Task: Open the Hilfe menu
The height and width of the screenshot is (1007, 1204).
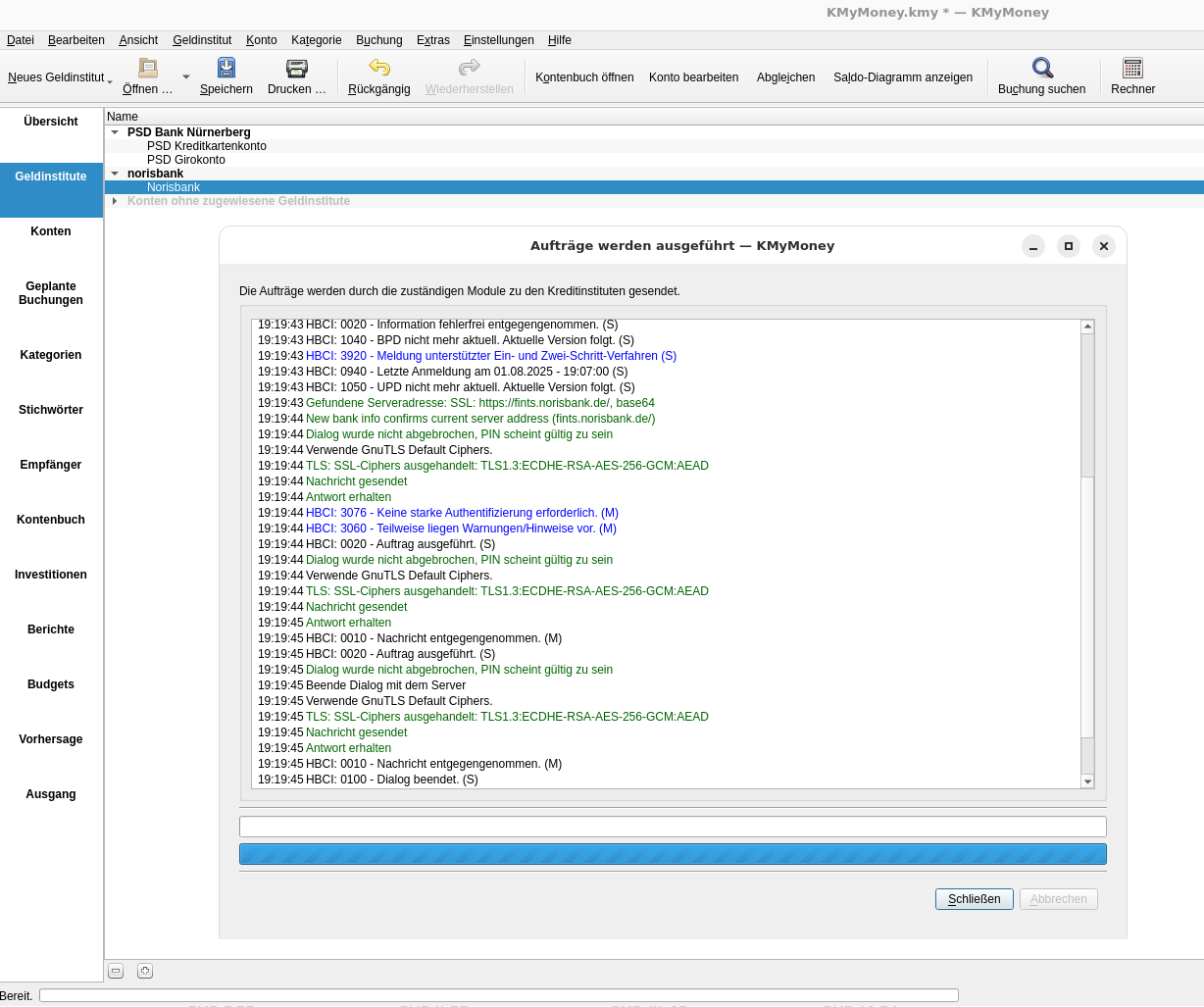Action: (560, 40)
